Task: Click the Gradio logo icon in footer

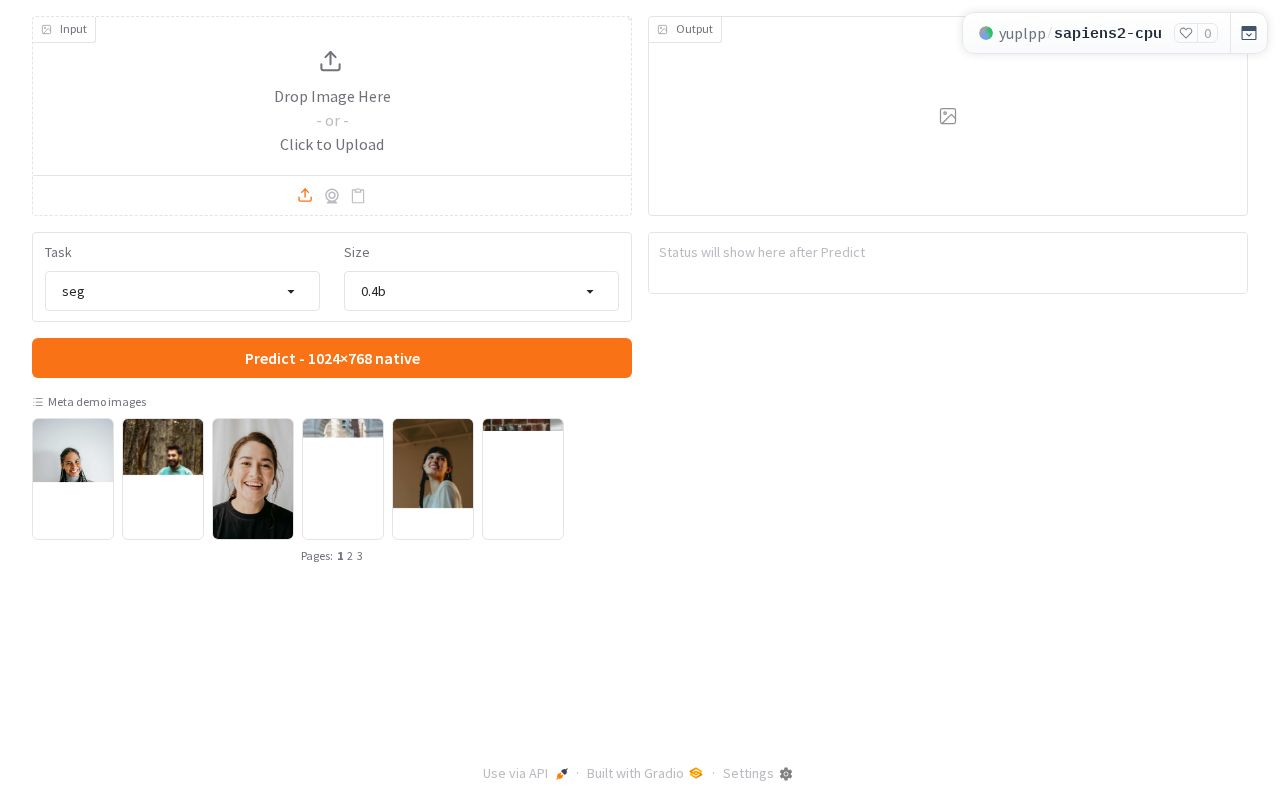Action: pyautogui.click(x=696, y=773)
